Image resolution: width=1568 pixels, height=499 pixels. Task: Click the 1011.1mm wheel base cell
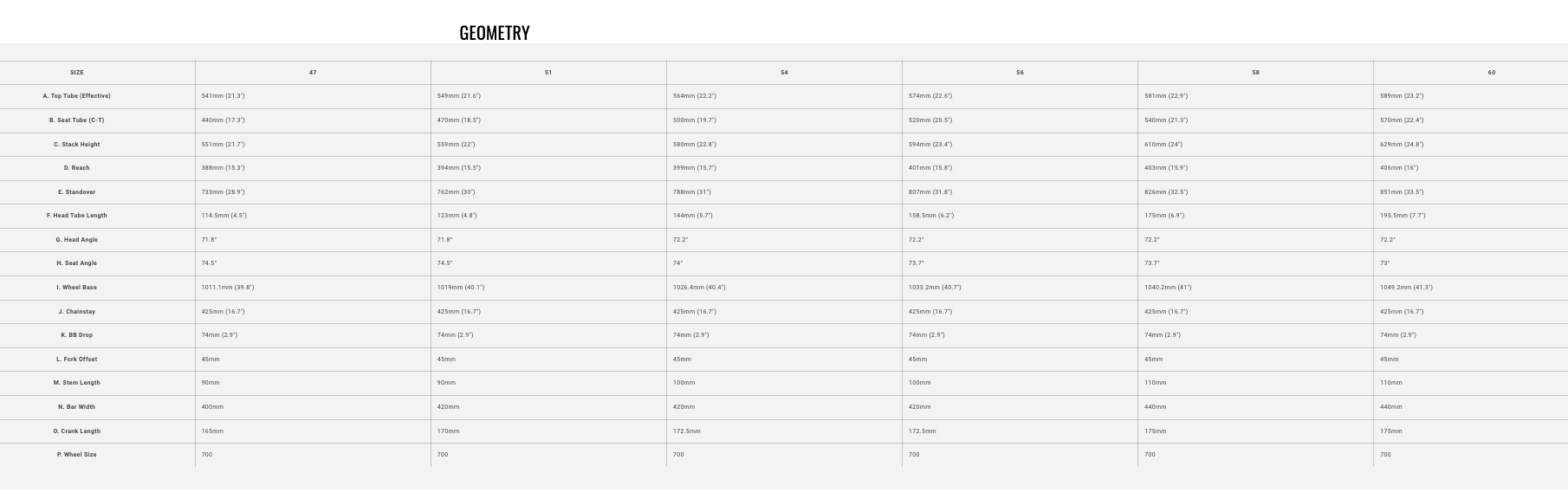(228, 288)
